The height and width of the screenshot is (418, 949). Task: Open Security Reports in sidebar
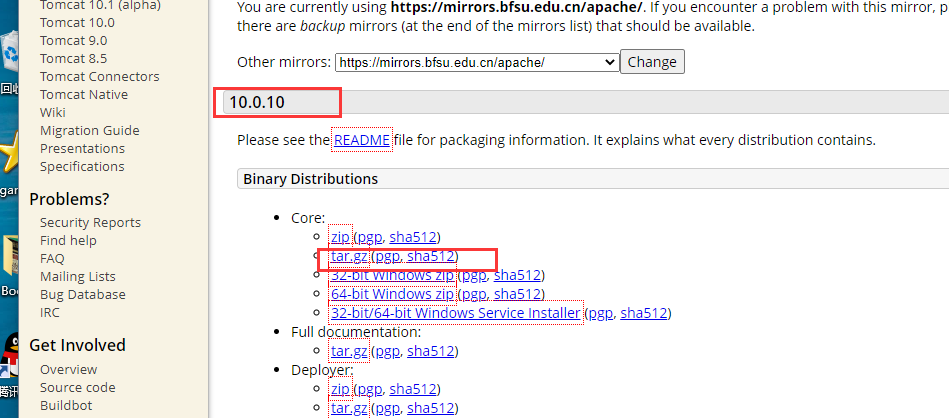tap(90, 222)
